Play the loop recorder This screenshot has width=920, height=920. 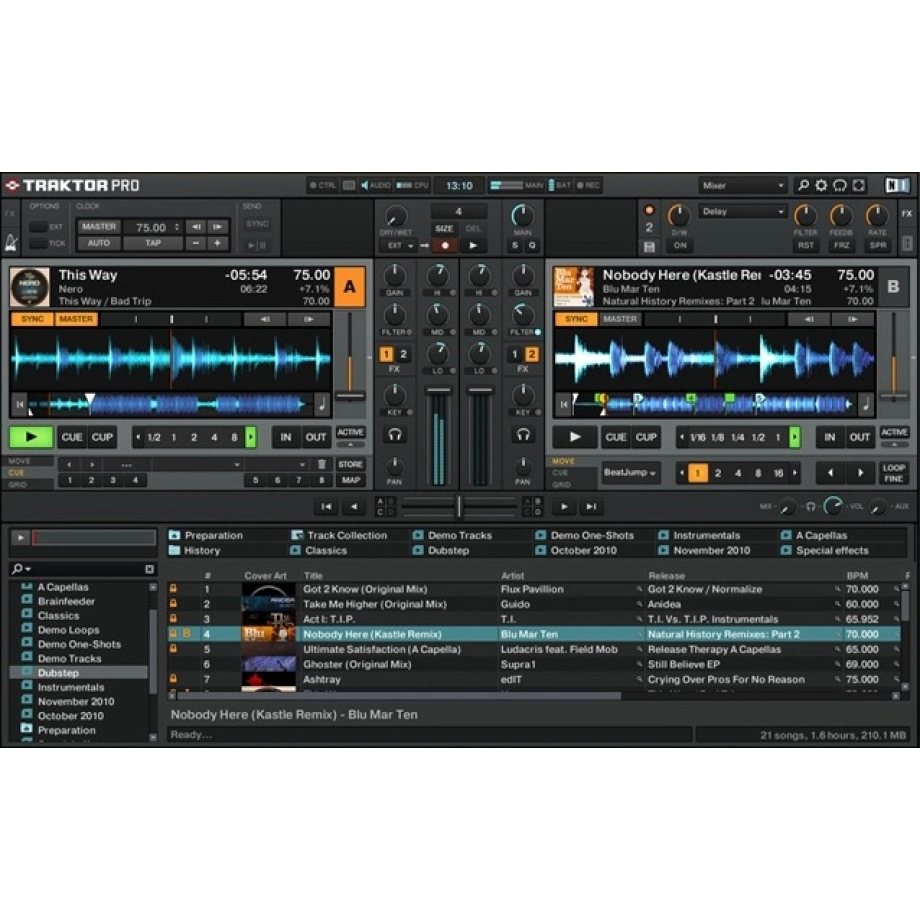point(473,245)
